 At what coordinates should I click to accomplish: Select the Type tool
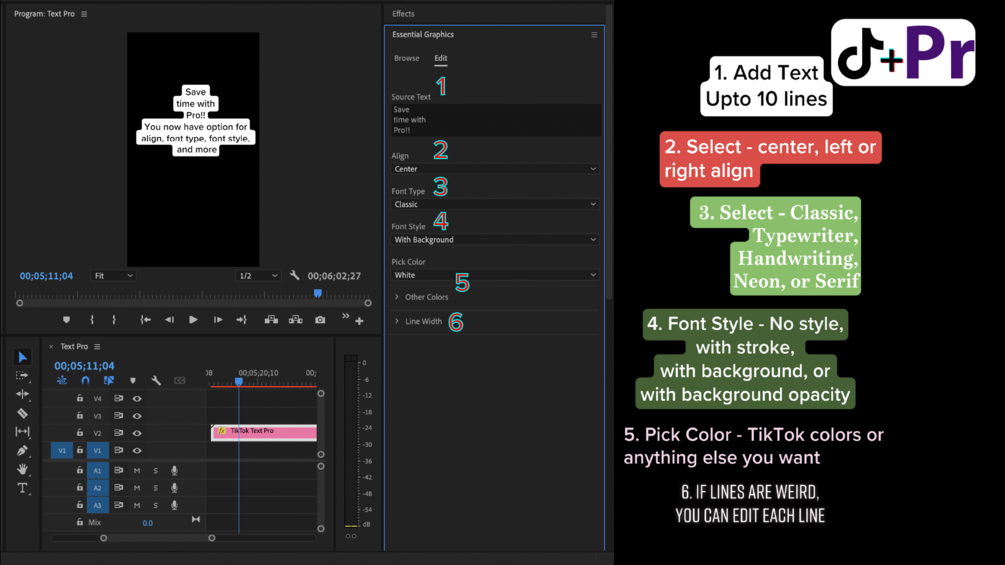pyautogui.click(x=22, y=488)
